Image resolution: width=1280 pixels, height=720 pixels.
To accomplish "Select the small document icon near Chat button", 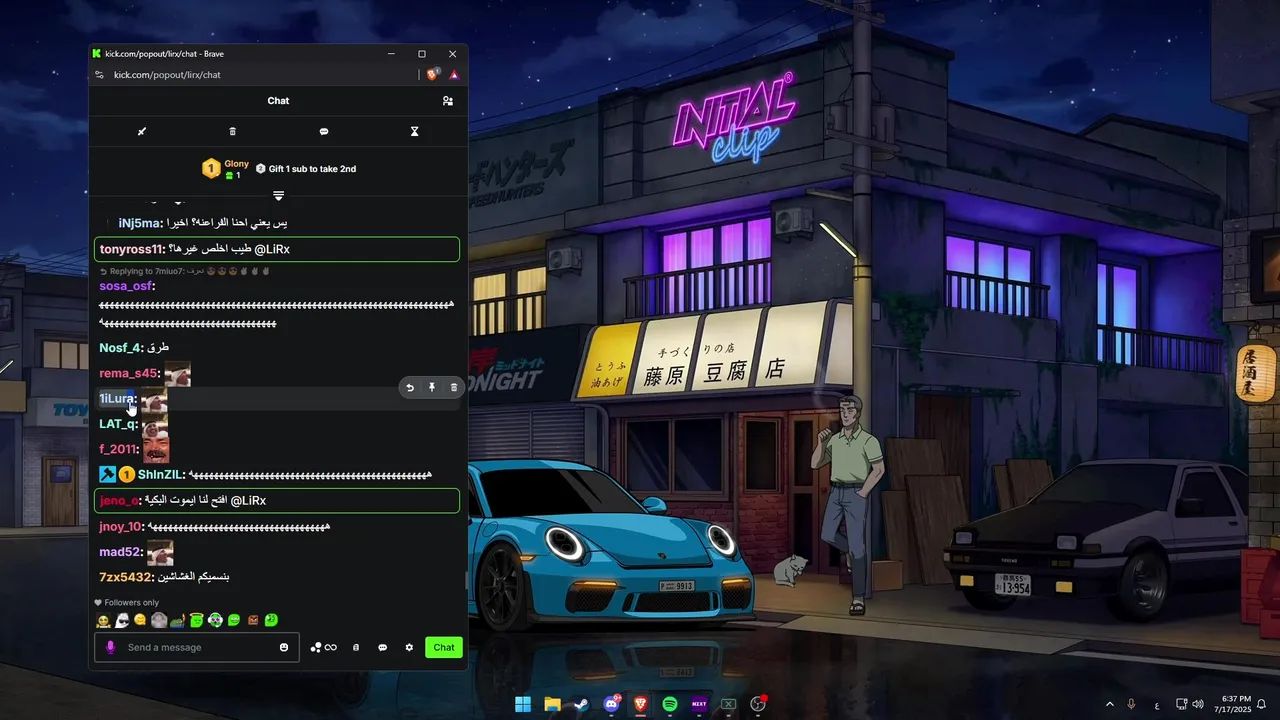I will tap(356, 647).
